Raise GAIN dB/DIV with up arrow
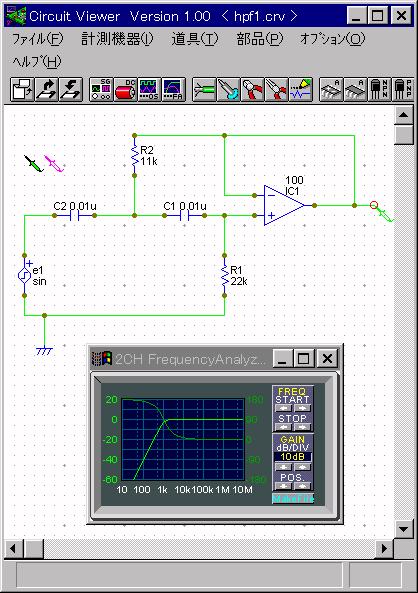This screenshot has width=418, height=593. tap(302, 467)
